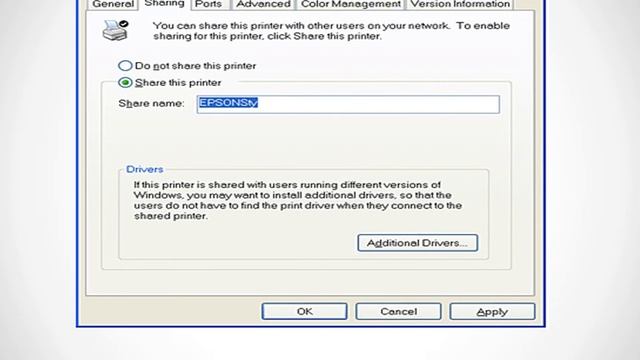Click the Drivers group label
The image size is (640, 360).
point(144,169)
